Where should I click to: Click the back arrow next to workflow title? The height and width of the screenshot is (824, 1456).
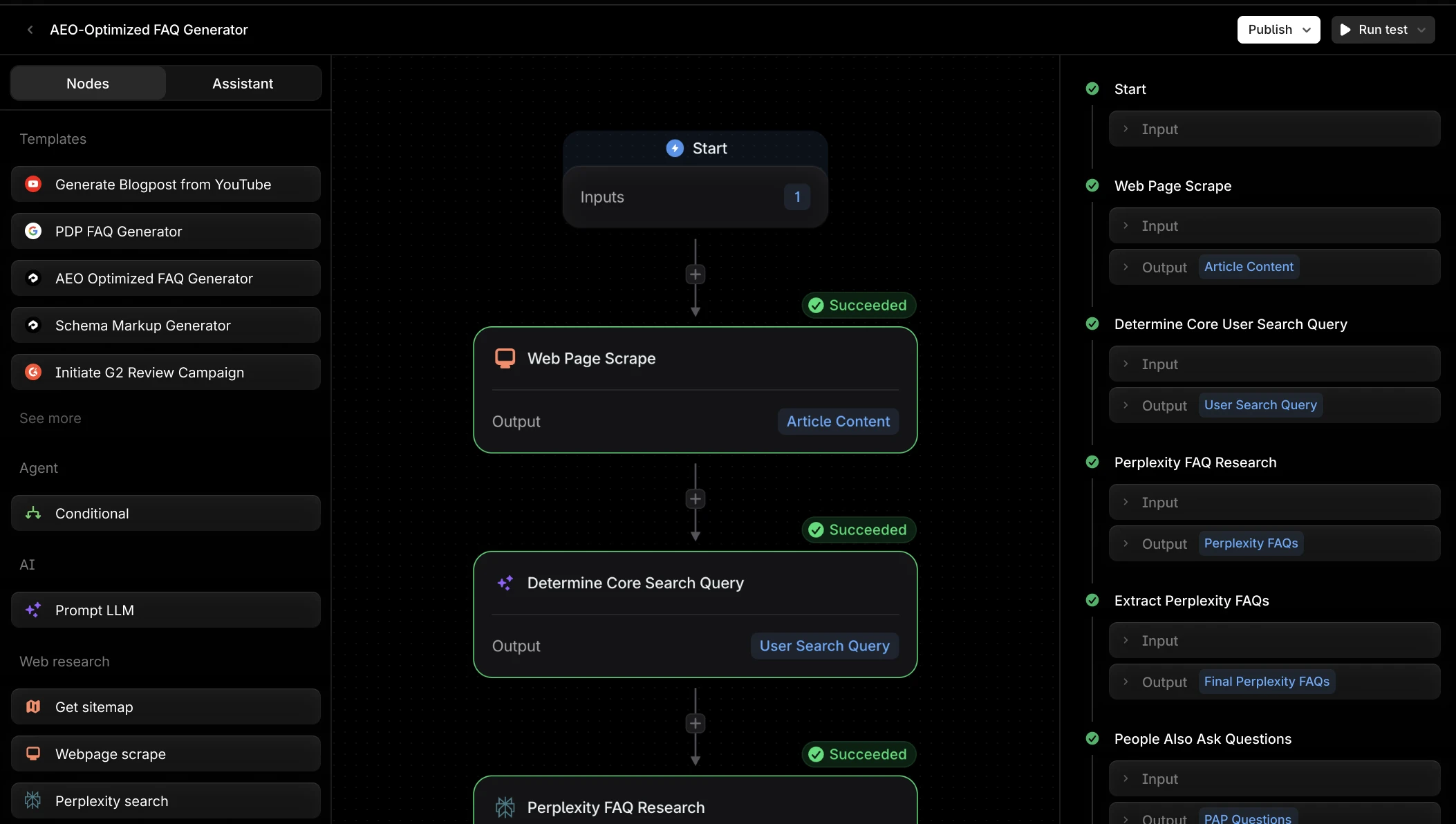[30, 30]
